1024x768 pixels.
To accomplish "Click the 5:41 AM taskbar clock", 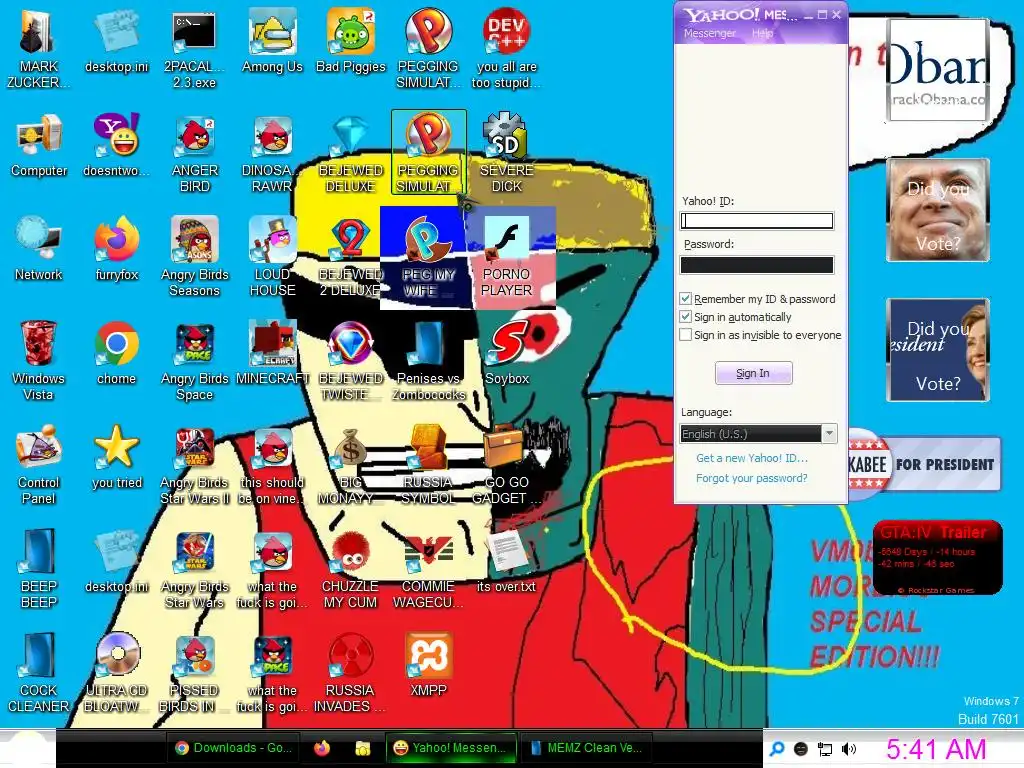I will tap(936, 749).
